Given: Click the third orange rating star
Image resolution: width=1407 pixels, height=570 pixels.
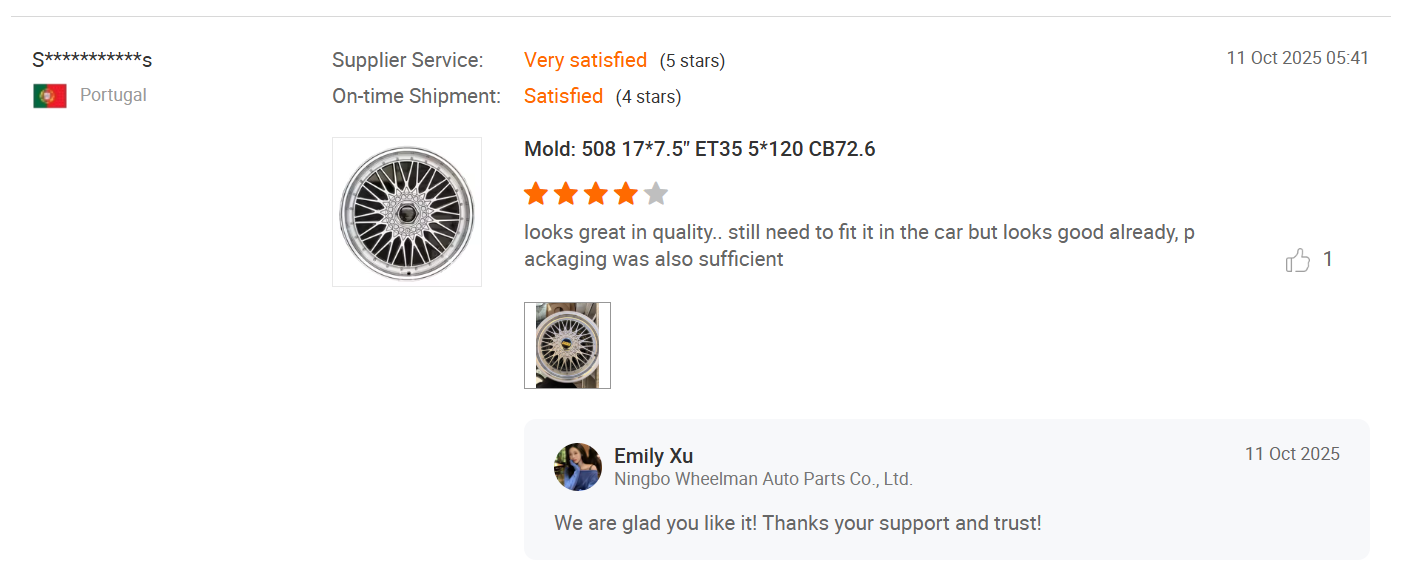Looking at the screenshot, I should coord(596,194).
